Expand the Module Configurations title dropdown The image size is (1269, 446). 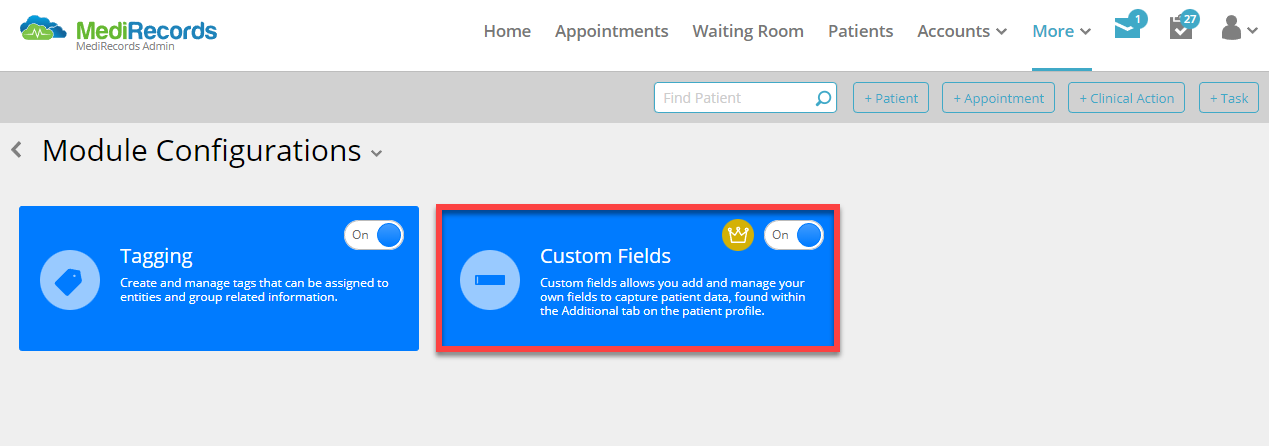(x=377, y=153)
